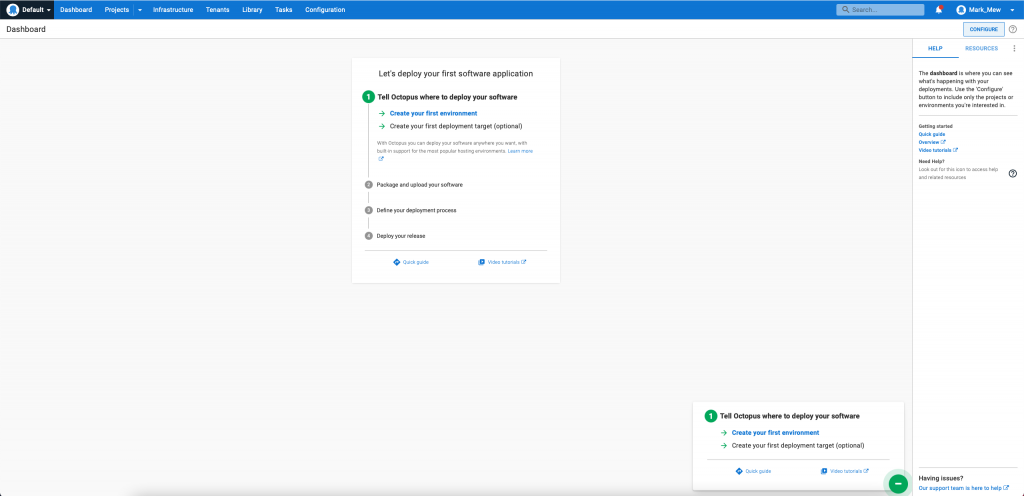Open Quick guide in the floating card

pos(758,471)
